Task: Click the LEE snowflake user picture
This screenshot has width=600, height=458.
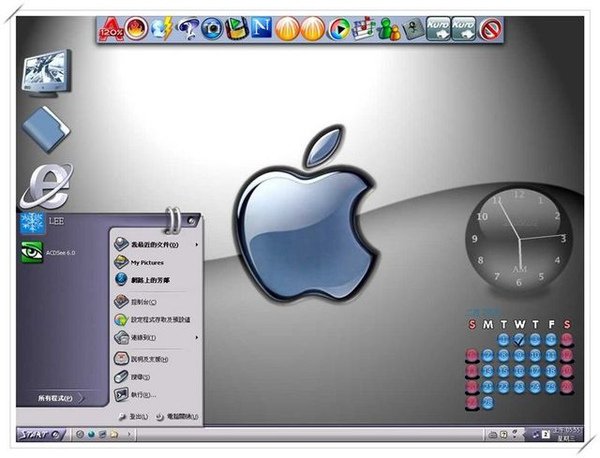Action: point(32,223)
